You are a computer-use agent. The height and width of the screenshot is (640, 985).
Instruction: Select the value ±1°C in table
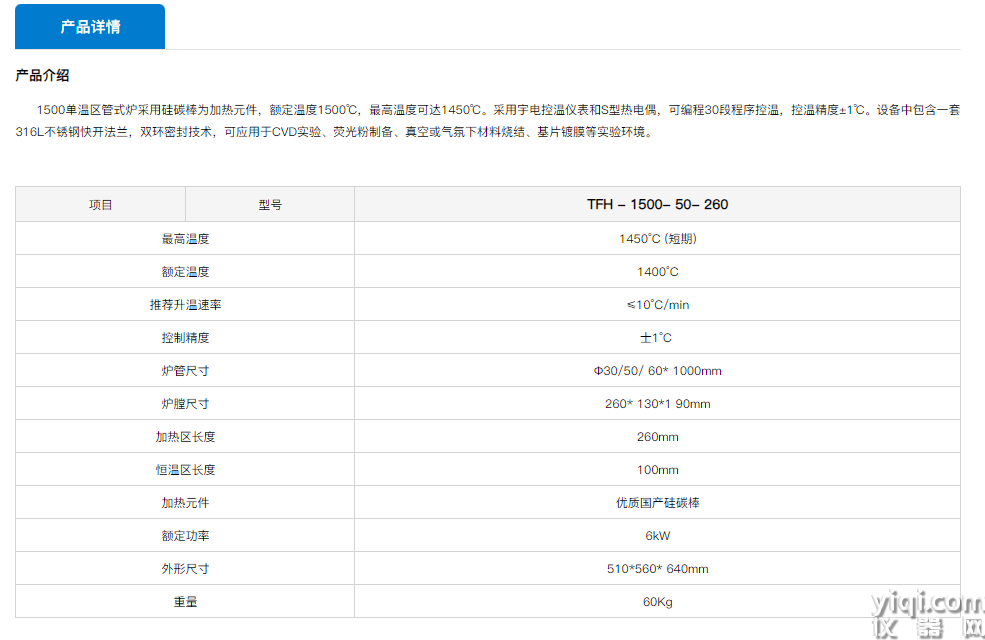click(656, 338)
